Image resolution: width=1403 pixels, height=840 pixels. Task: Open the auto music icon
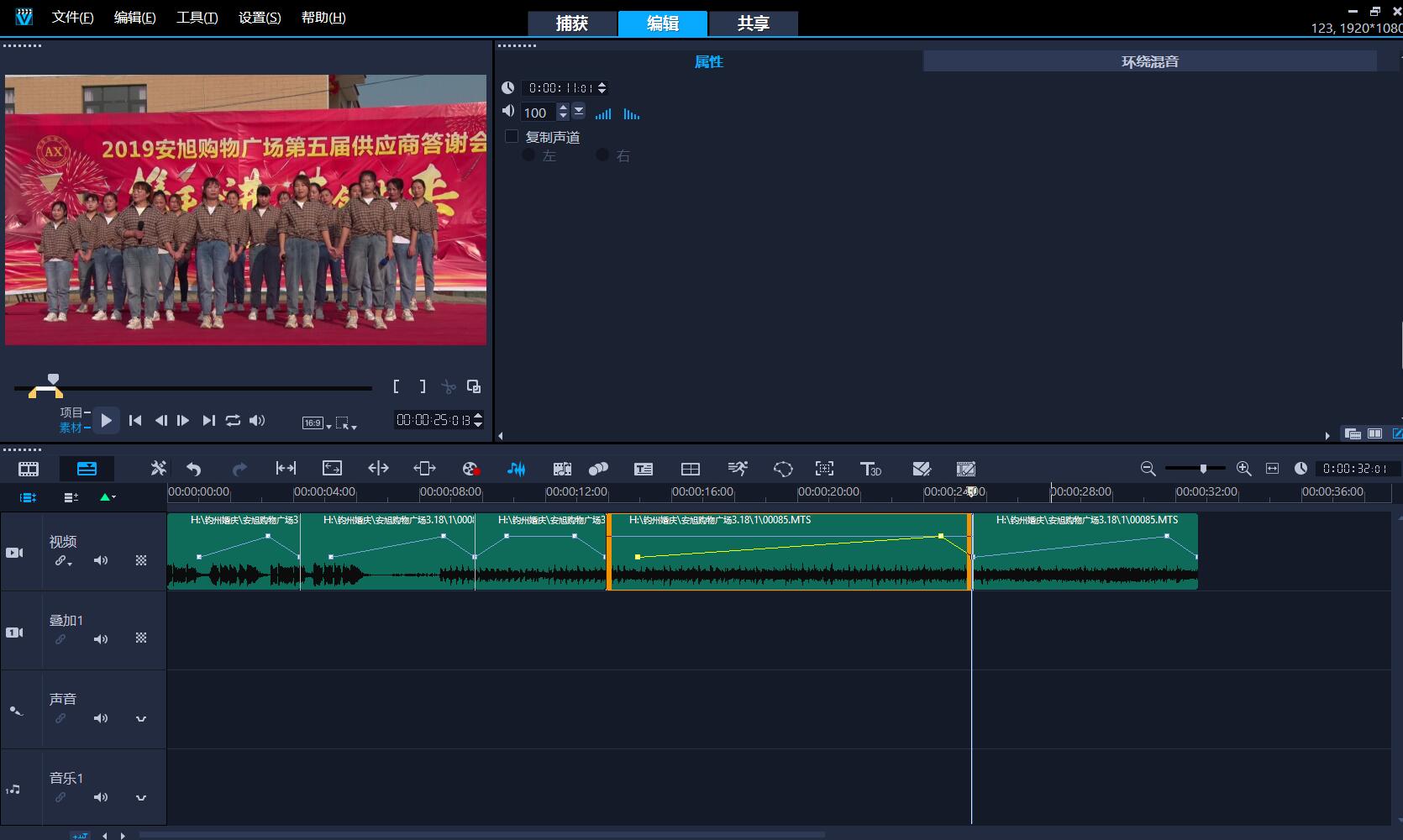(x=562, y=469)
